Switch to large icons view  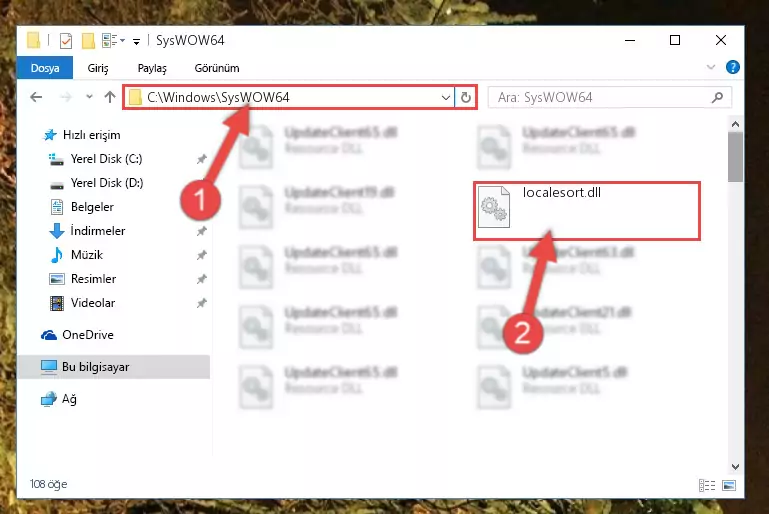click(729, 486)
